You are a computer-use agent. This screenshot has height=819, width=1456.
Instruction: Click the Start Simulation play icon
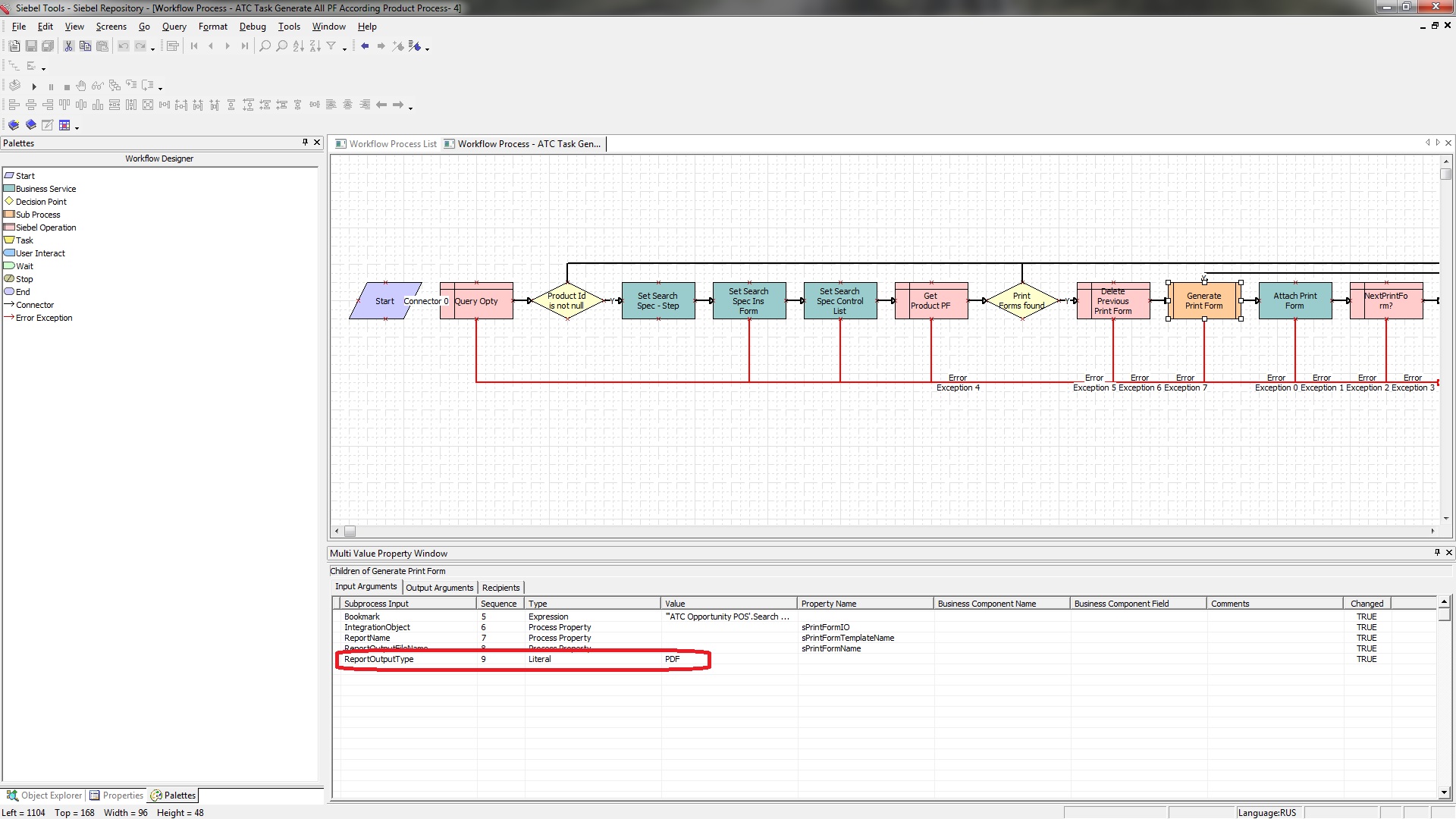coord(34,86)
